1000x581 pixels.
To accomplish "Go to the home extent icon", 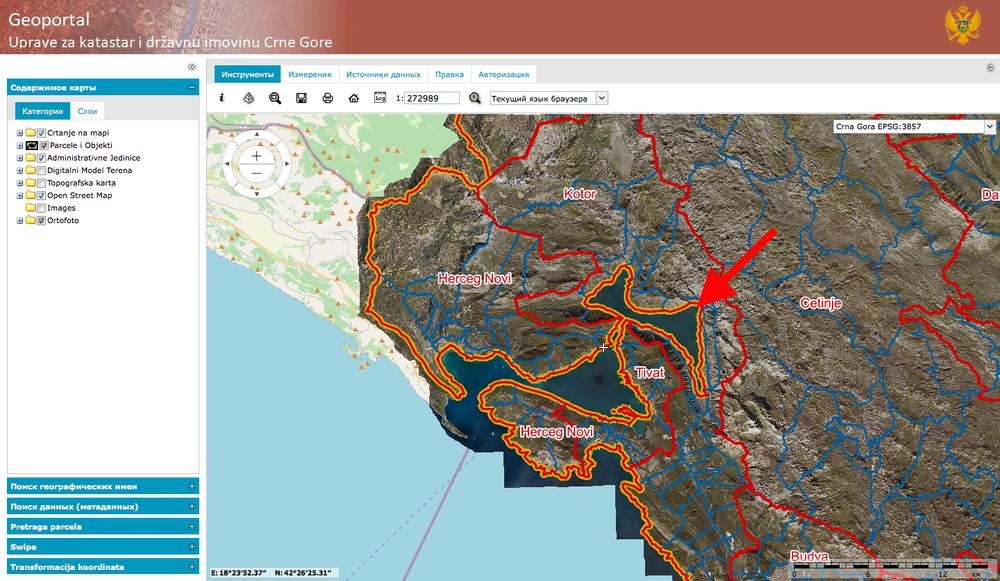I will click(353, 98).
